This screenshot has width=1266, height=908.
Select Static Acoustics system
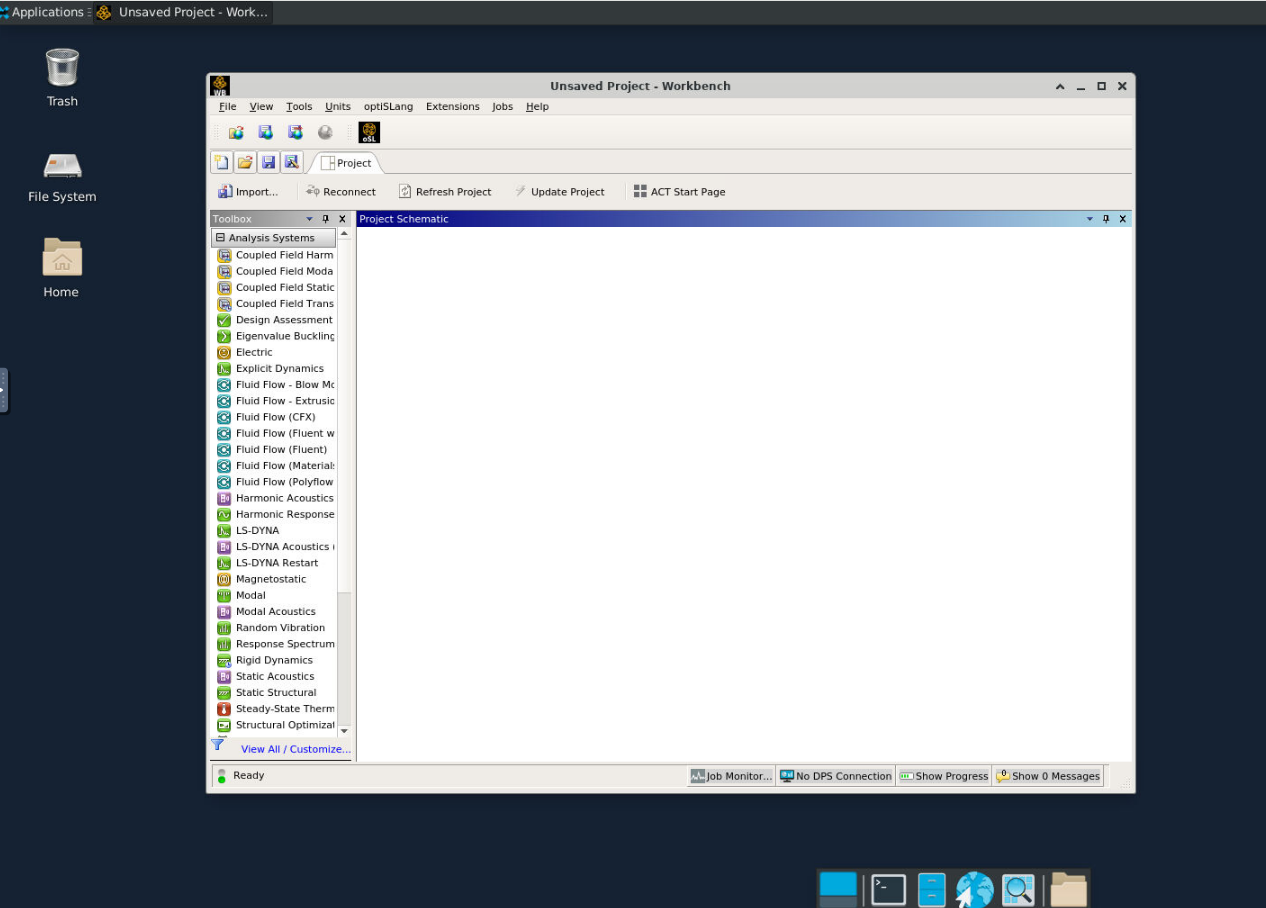[x=275, y=676]
